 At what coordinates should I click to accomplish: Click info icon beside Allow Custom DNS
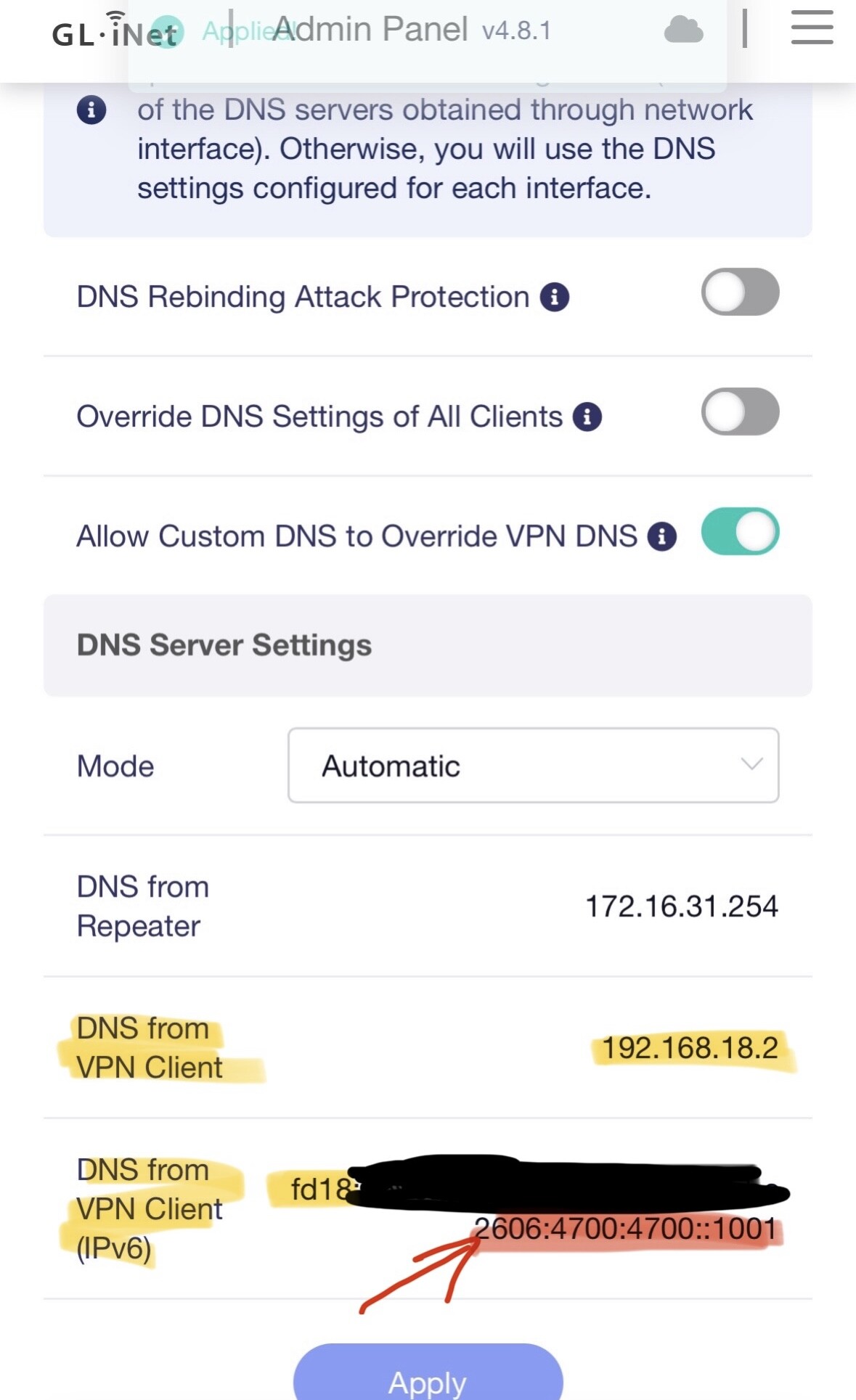pyautogui.click(x=661, y=536)
